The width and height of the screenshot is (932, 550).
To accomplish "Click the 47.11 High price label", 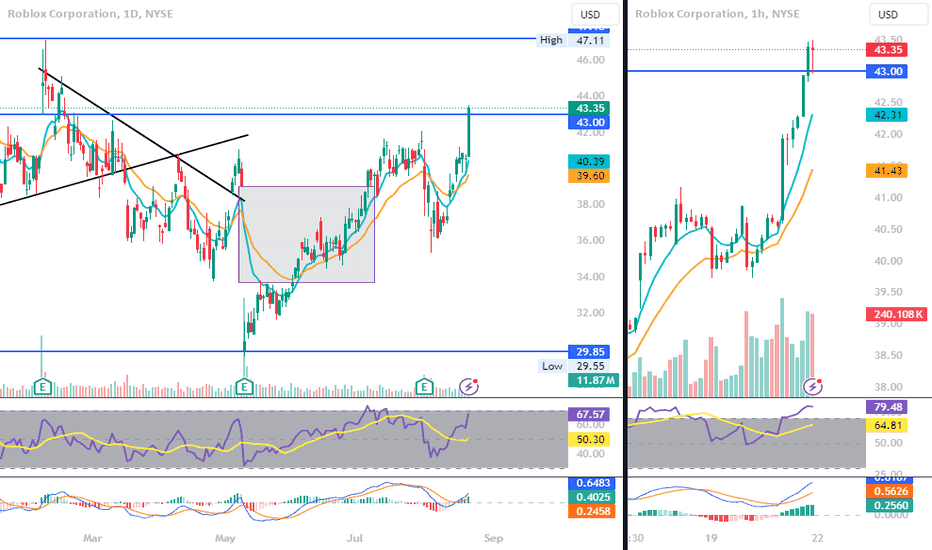I will tap(590, 40).
